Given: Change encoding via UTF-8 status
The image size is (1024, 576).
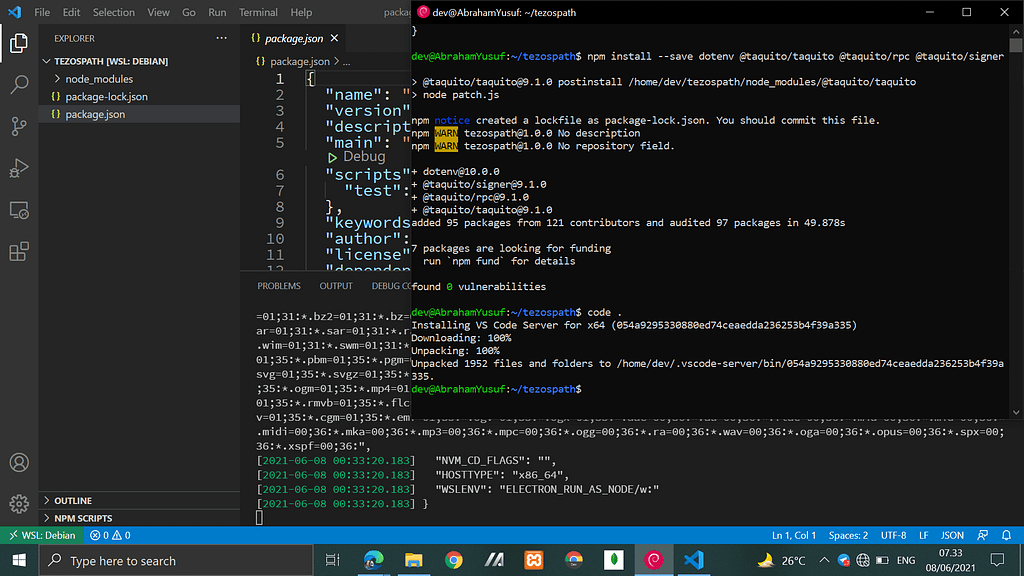Looking at the screenshot, I should [893, 535].
